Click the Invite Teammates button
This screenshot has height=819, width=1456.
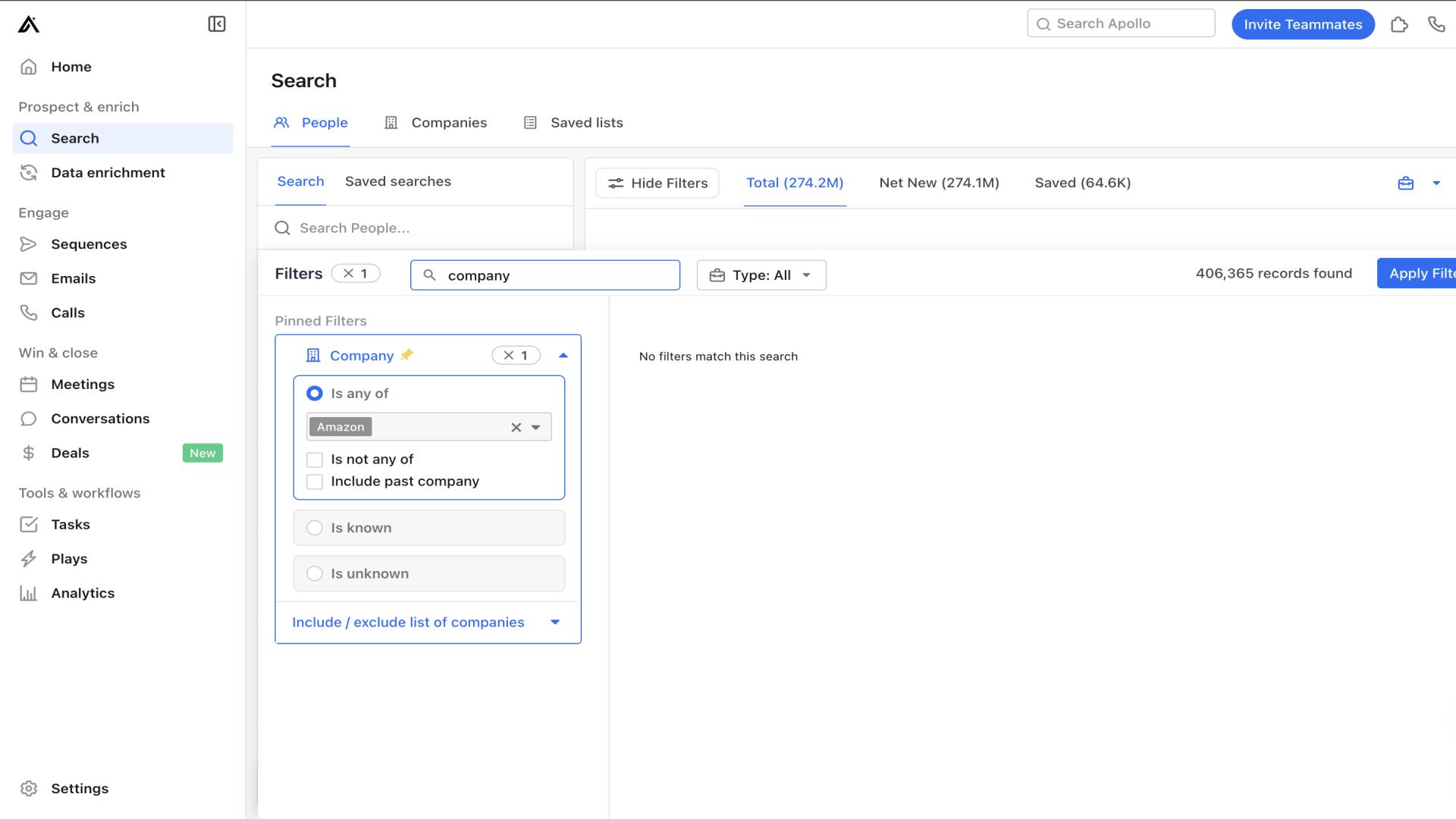click(1303, 24)
